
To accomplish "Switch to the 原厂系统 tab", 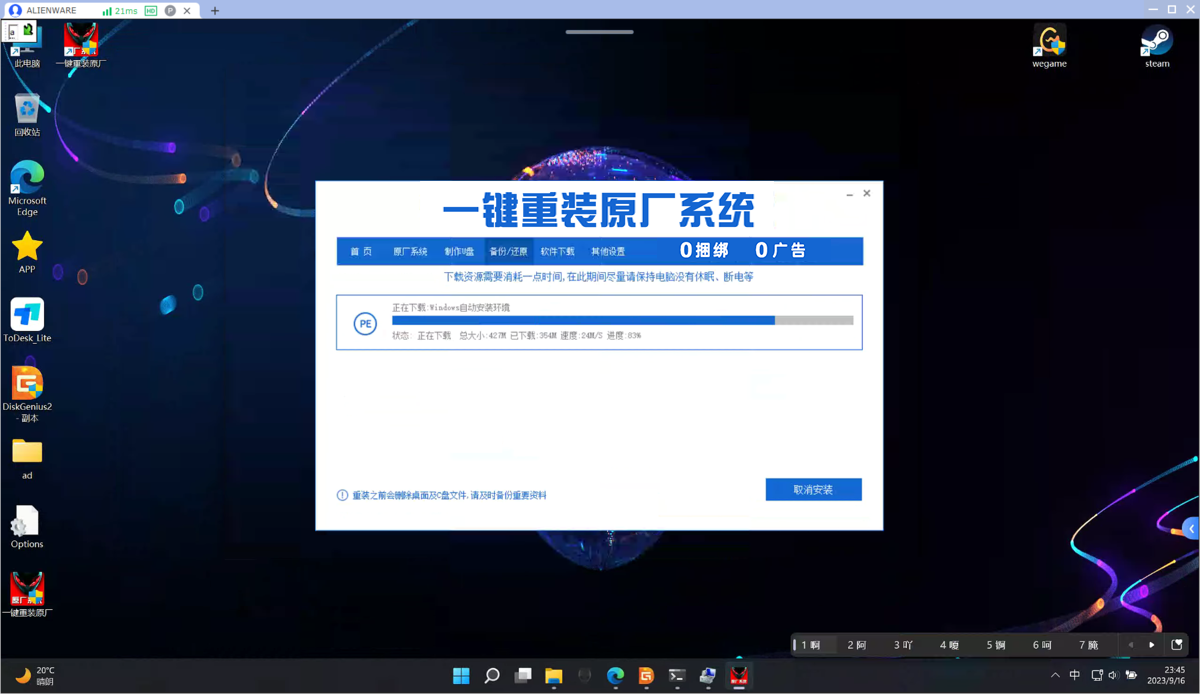I will [410, 251].
